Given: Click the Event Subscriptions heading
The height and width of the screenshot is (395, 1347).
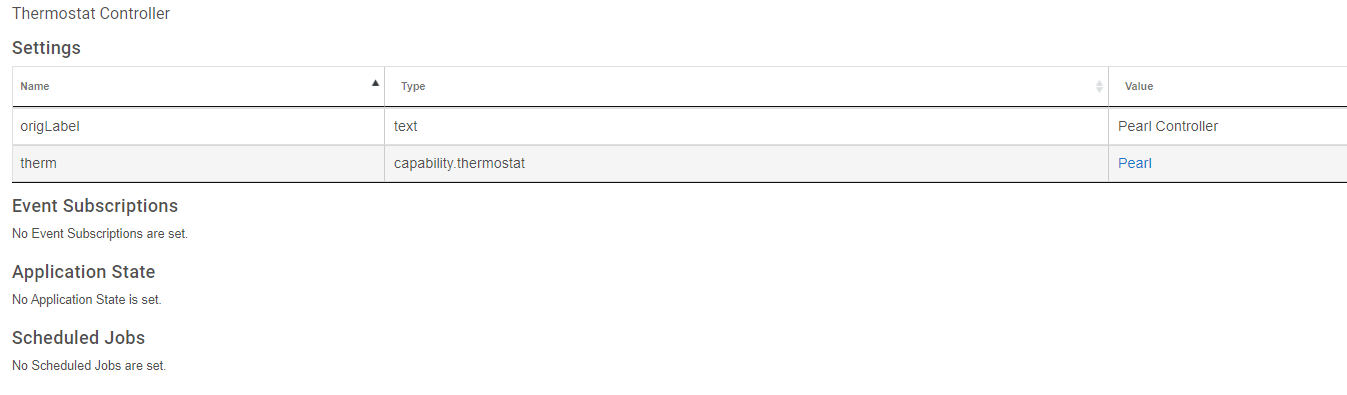Looking at the screenshot, I should [95, 206].
